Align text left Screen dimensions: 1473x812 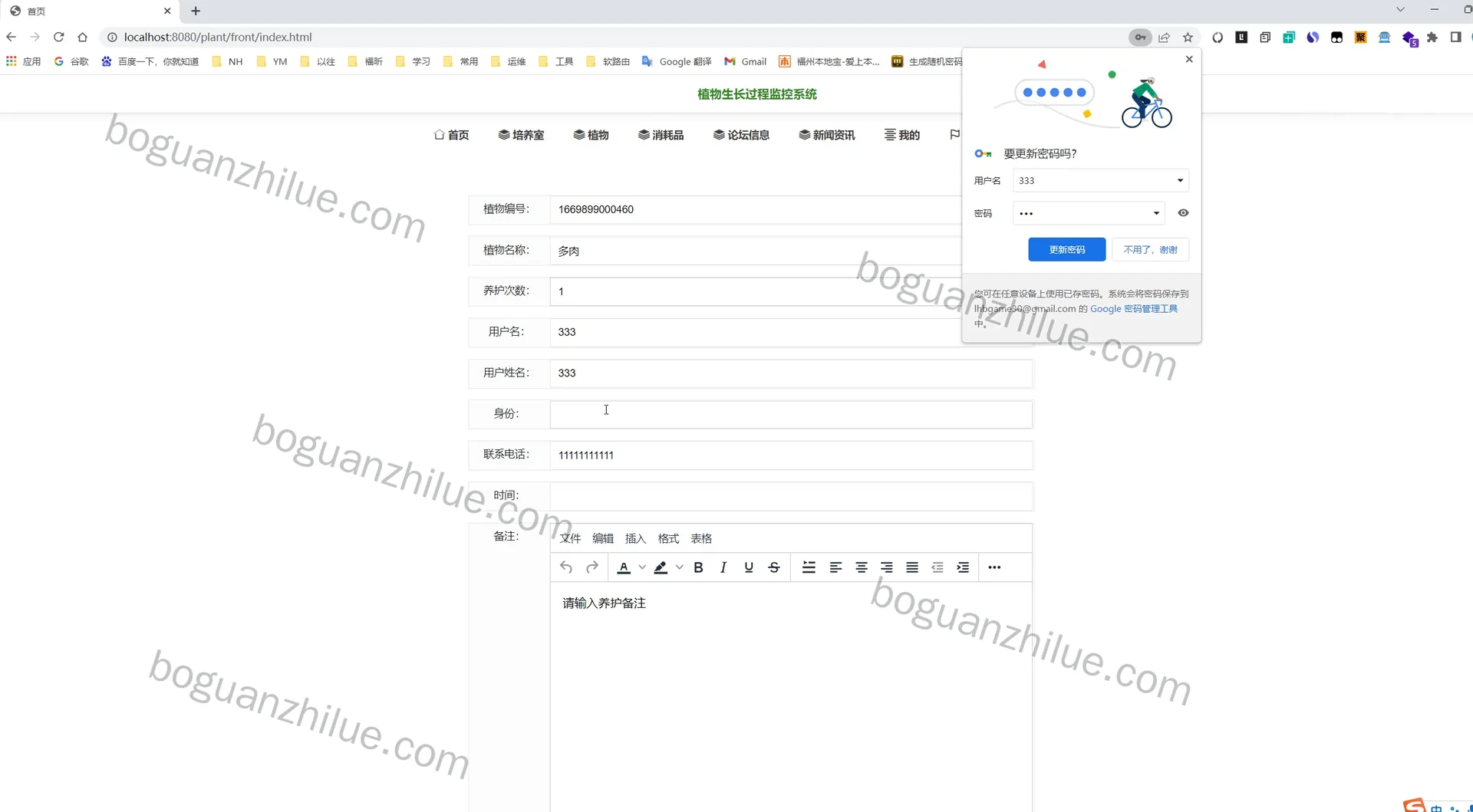[x=836, y=567]
